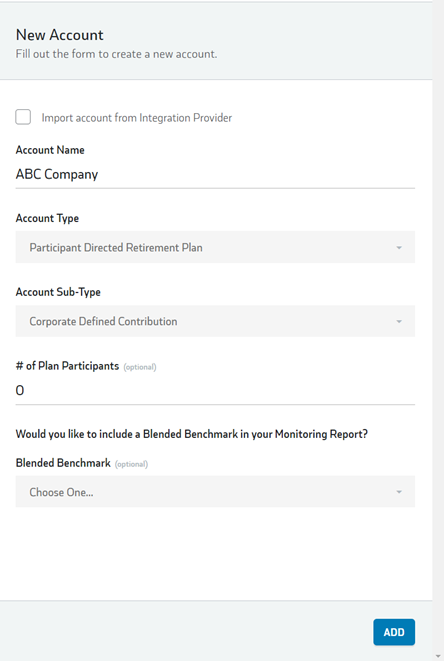Click the Account Sub-Type dropdown caret arrow
444x661 pixels.
tap(399, 322)
